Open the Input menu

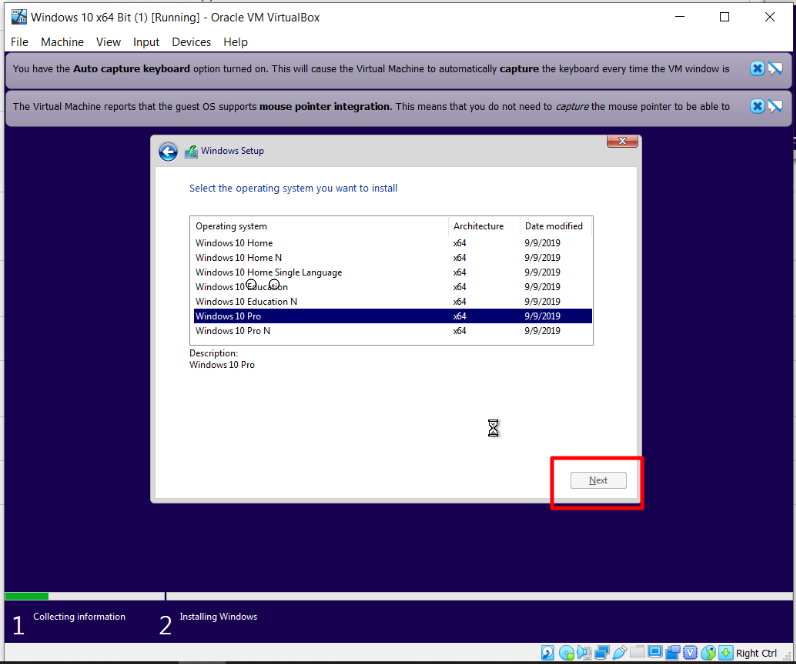pos(146,42)
